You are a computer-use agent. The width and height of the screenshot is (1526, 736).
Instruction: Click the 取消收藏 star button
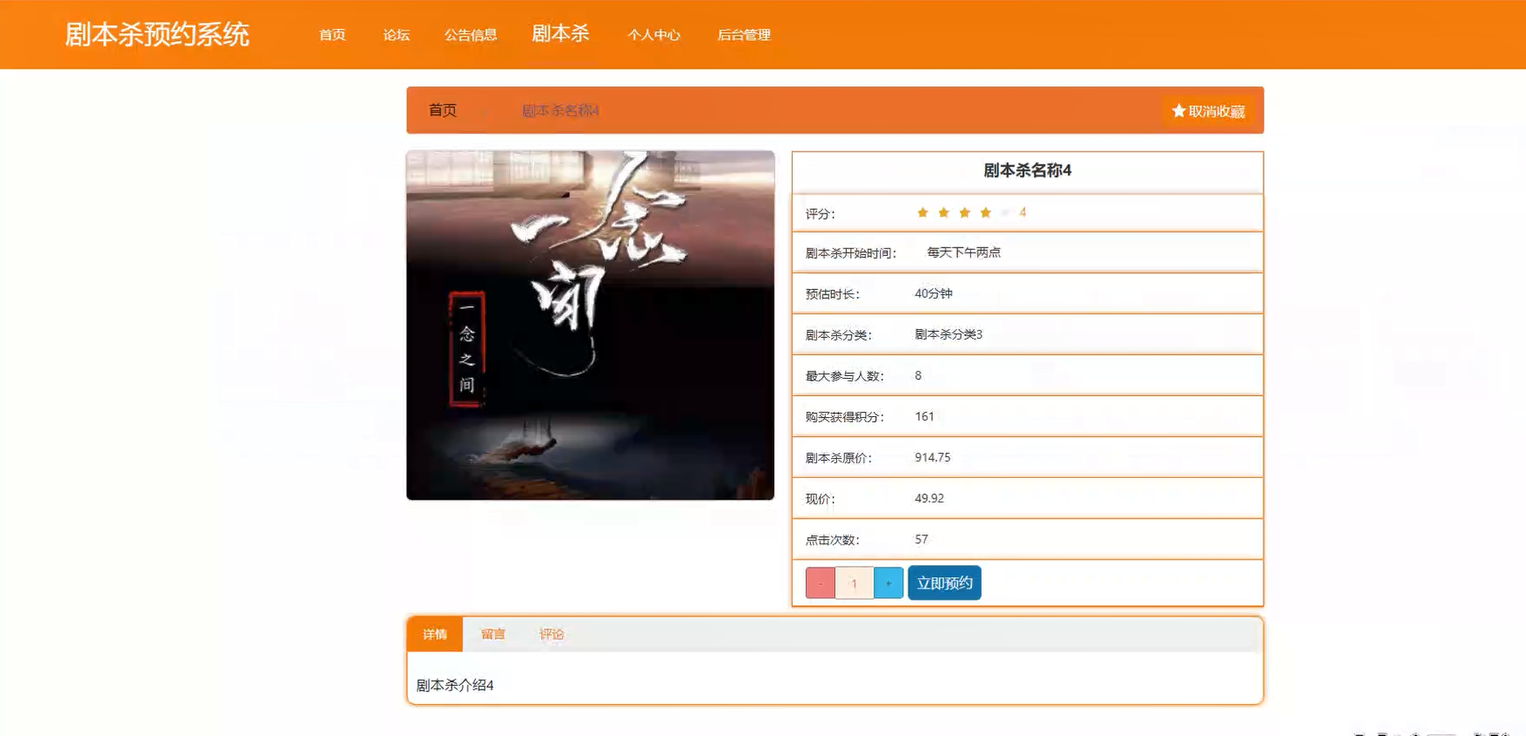(1208, 111)
